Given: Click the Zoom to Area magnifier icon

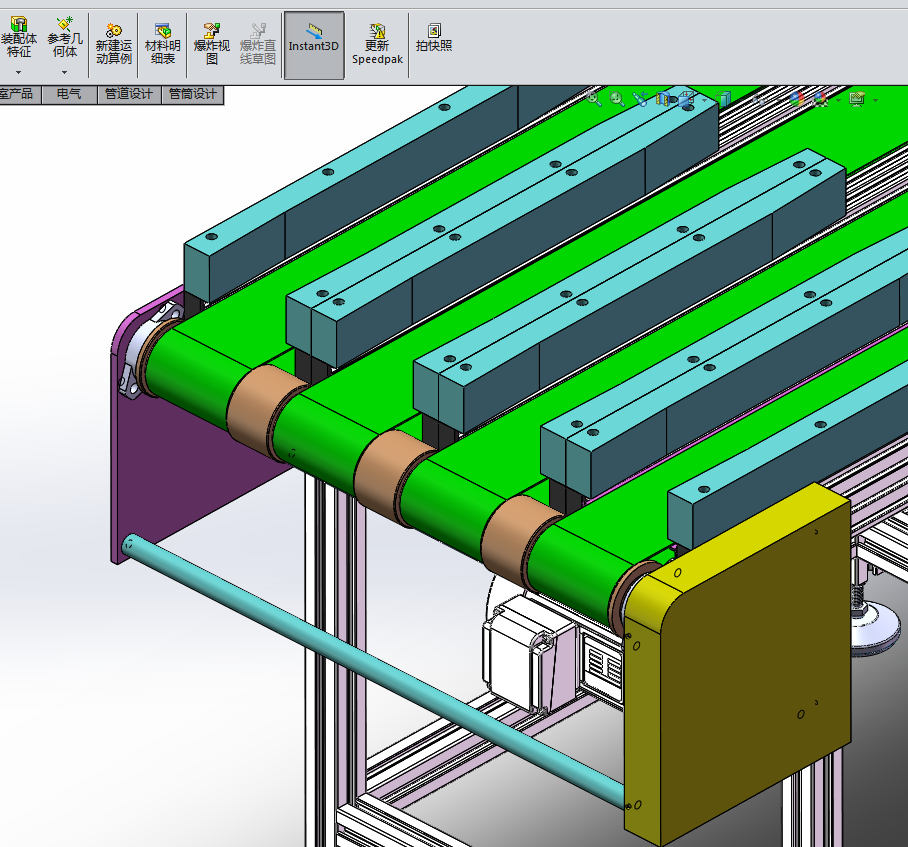Looking at the screenshot, I should (x=617, y=99).
